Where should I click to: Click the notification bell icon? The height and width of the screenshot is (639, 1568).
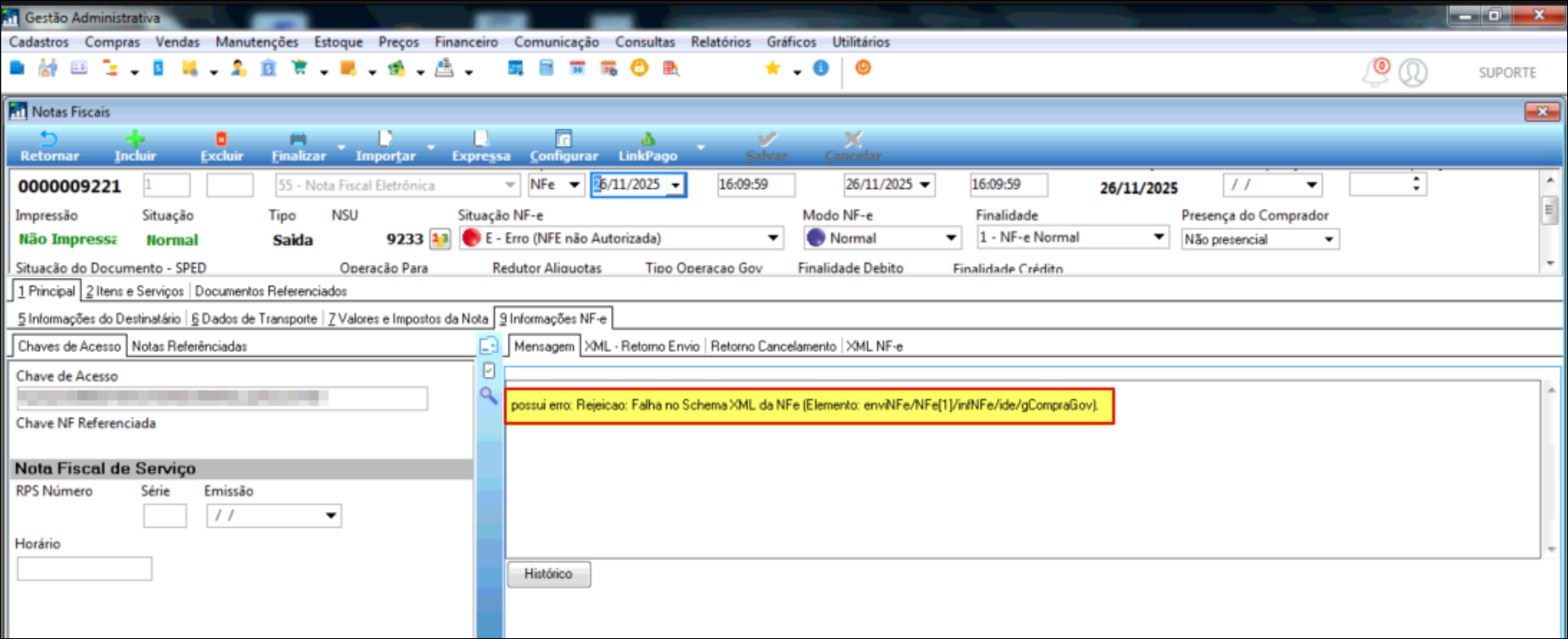[x=1375, y=72]
